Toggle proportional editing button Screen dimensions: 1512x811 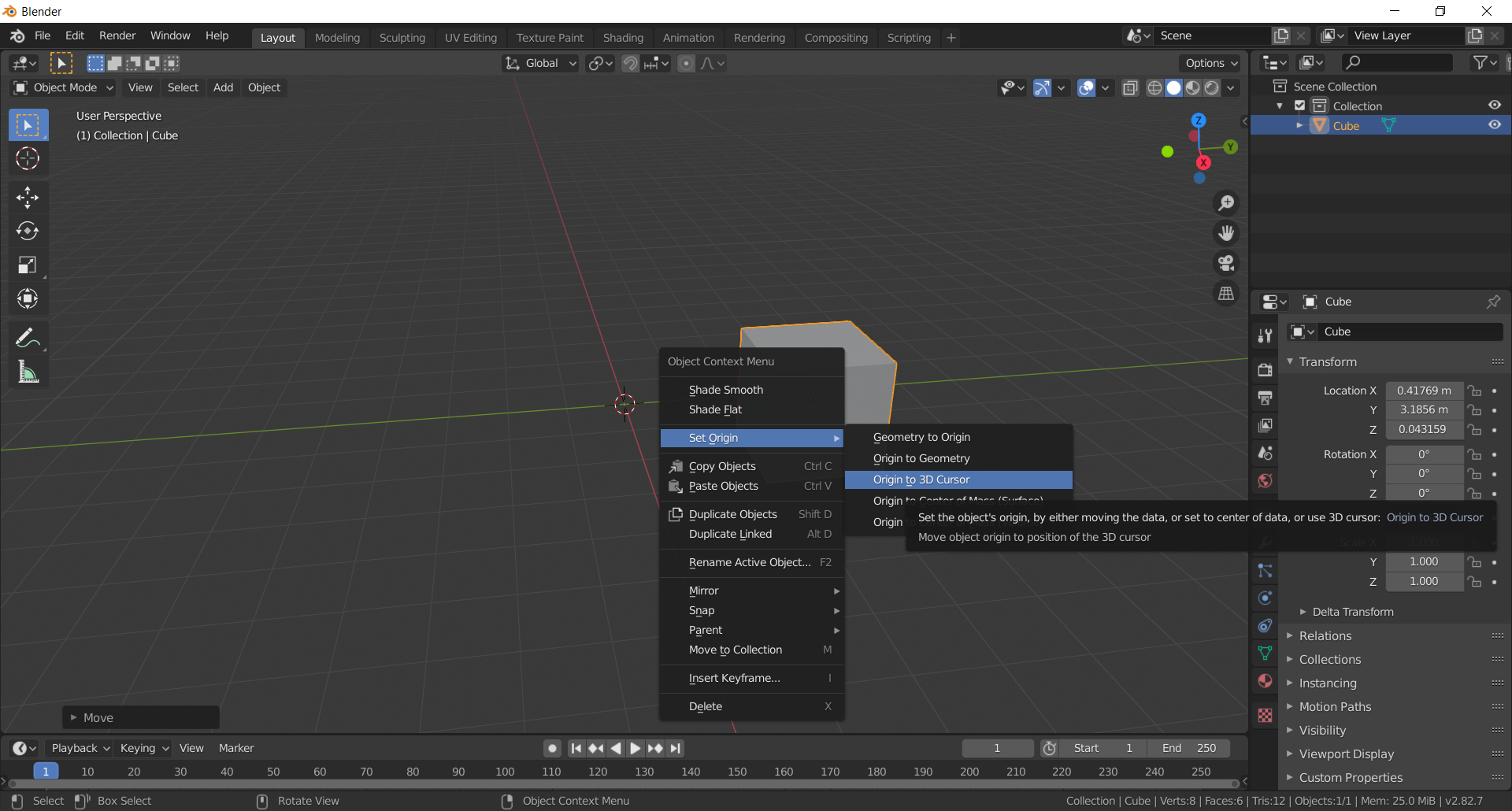tap(686, 63)
